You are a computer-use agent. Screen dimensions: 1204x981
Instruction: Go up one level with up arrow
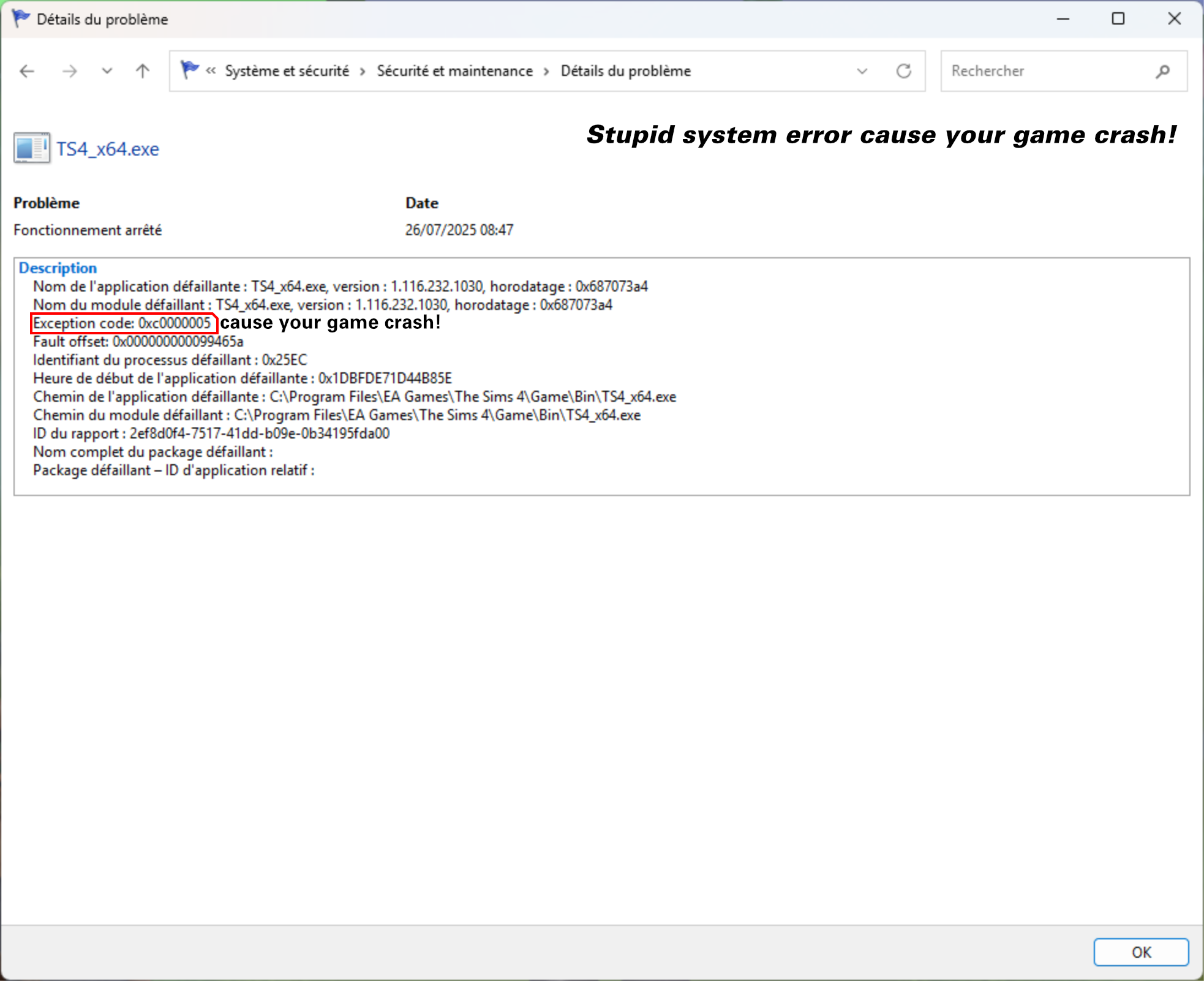143,72
